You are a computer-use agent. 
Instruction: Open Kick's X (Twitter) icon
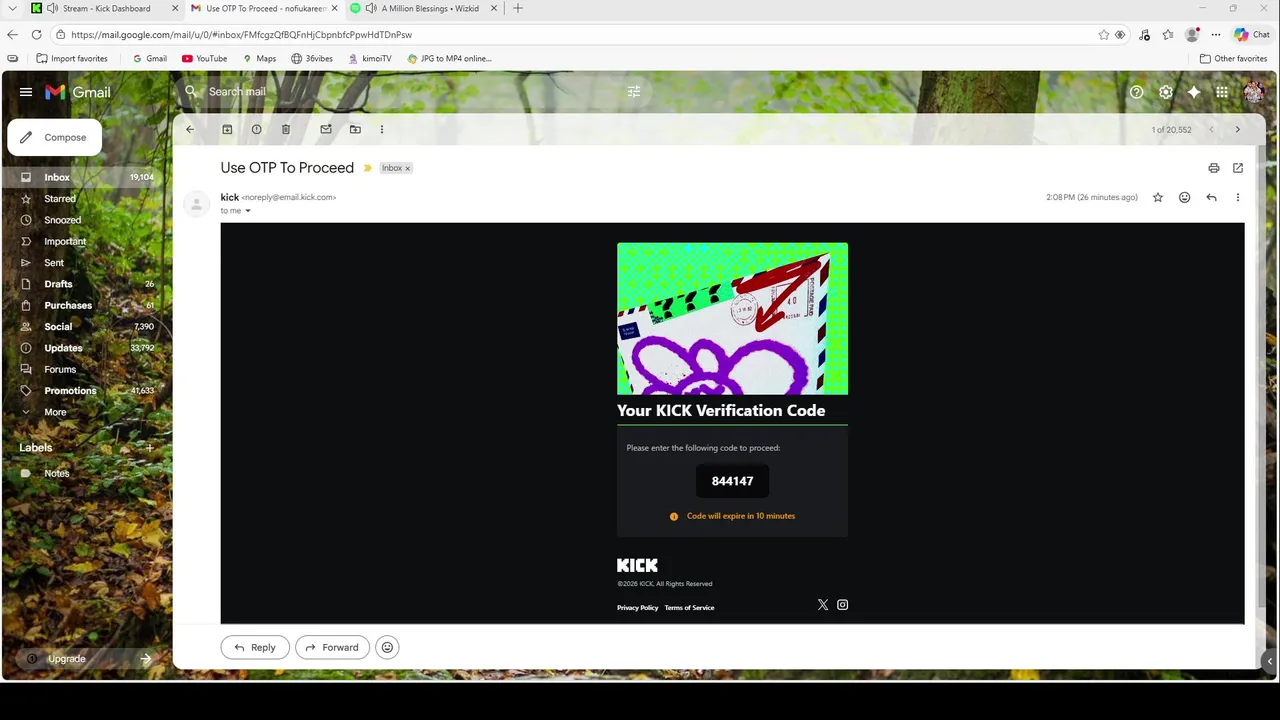click(823, 605)
